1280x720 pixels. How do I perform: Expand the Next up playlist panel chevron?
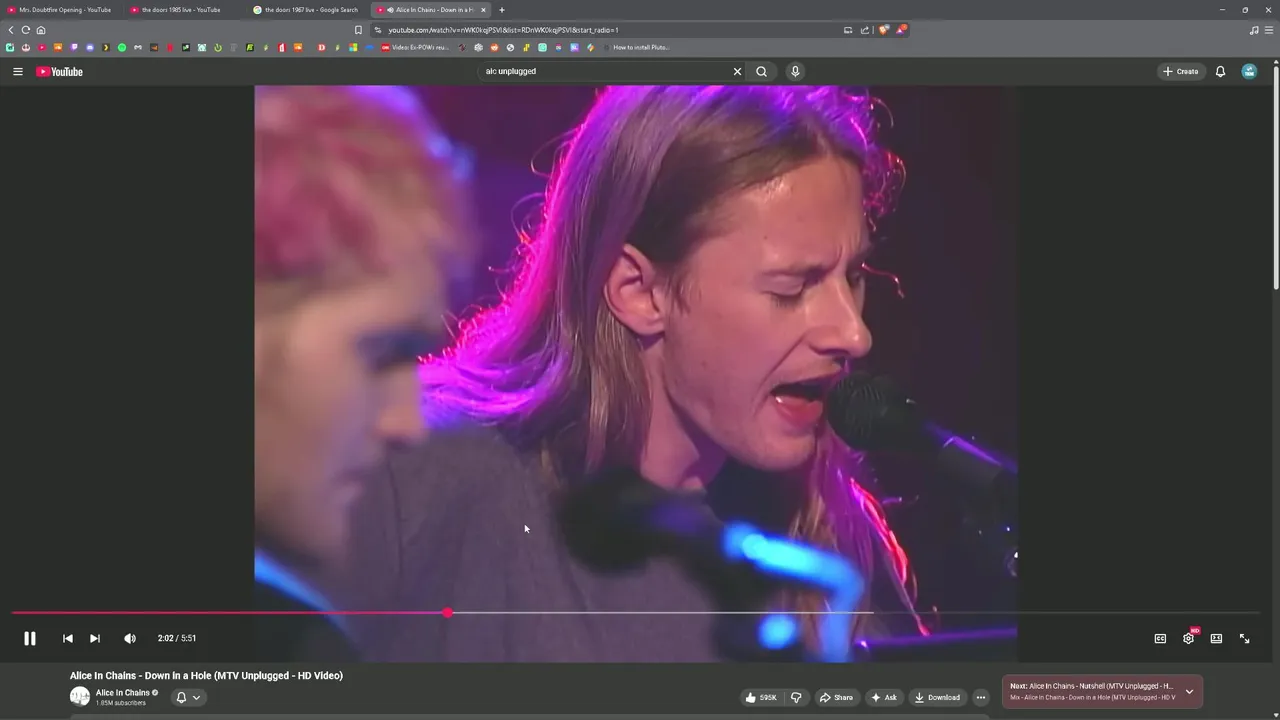pos(1189,691)
